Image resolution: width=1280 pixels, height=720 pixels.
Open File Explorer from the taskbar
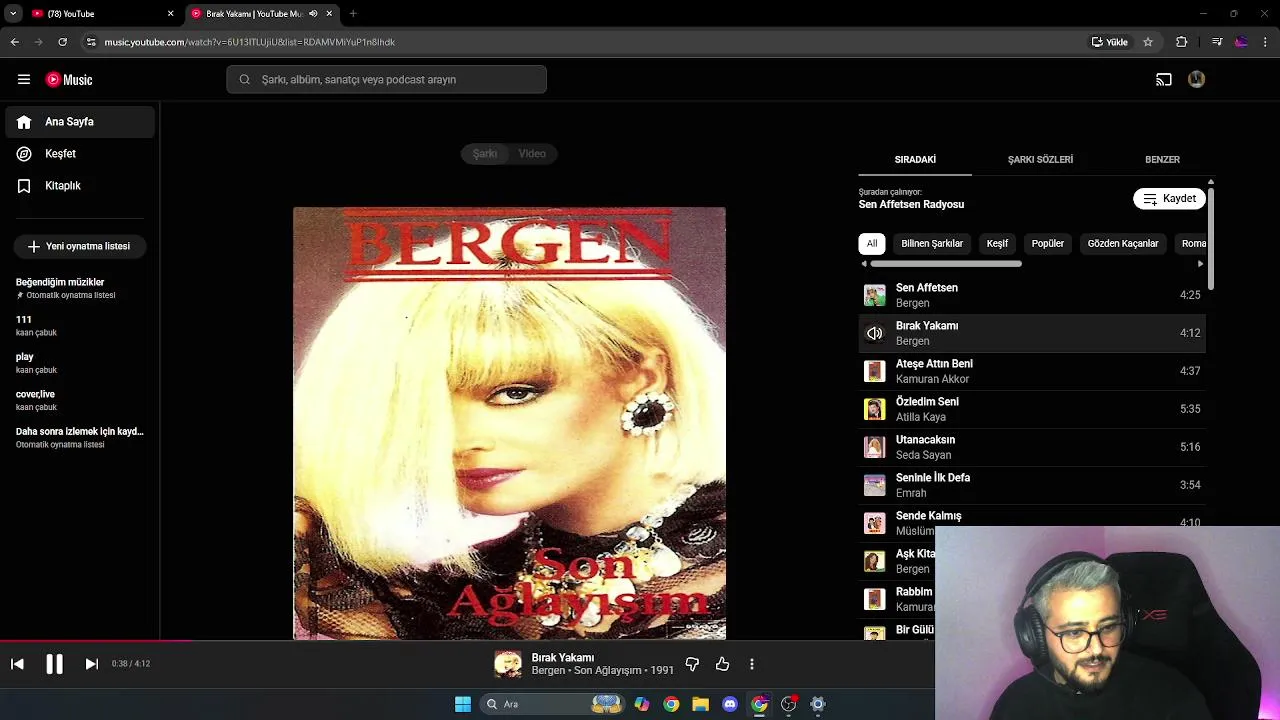700,704
